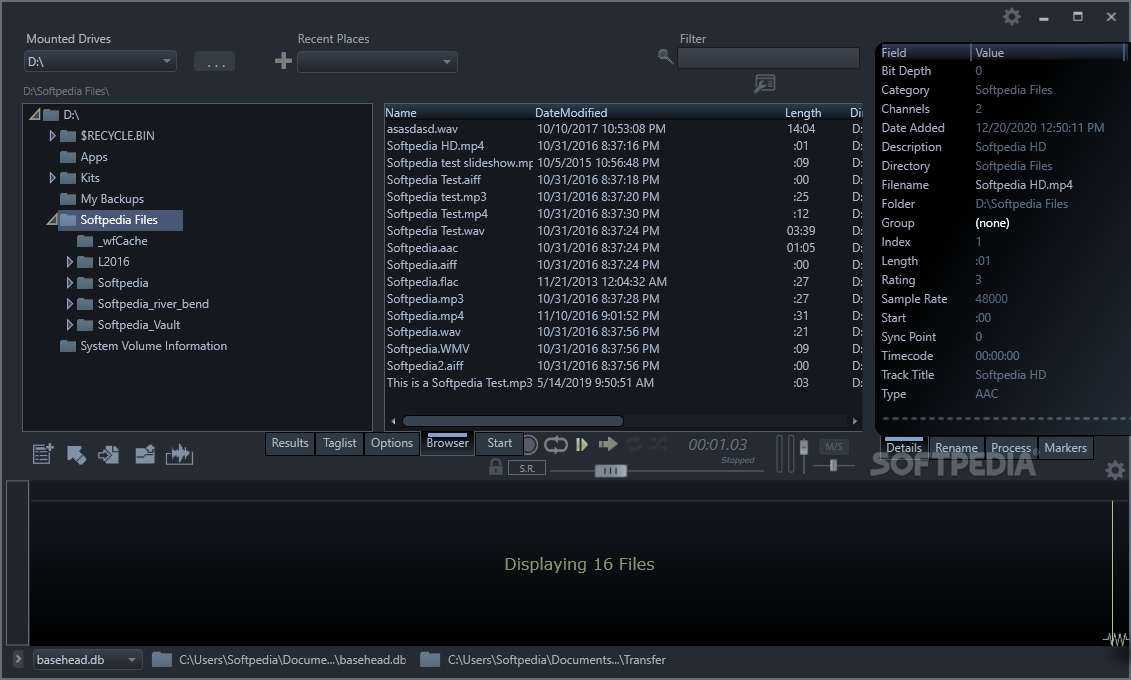The image size is (1131, 680).
Task: Open the Rename tab
Action: [956, 448]
